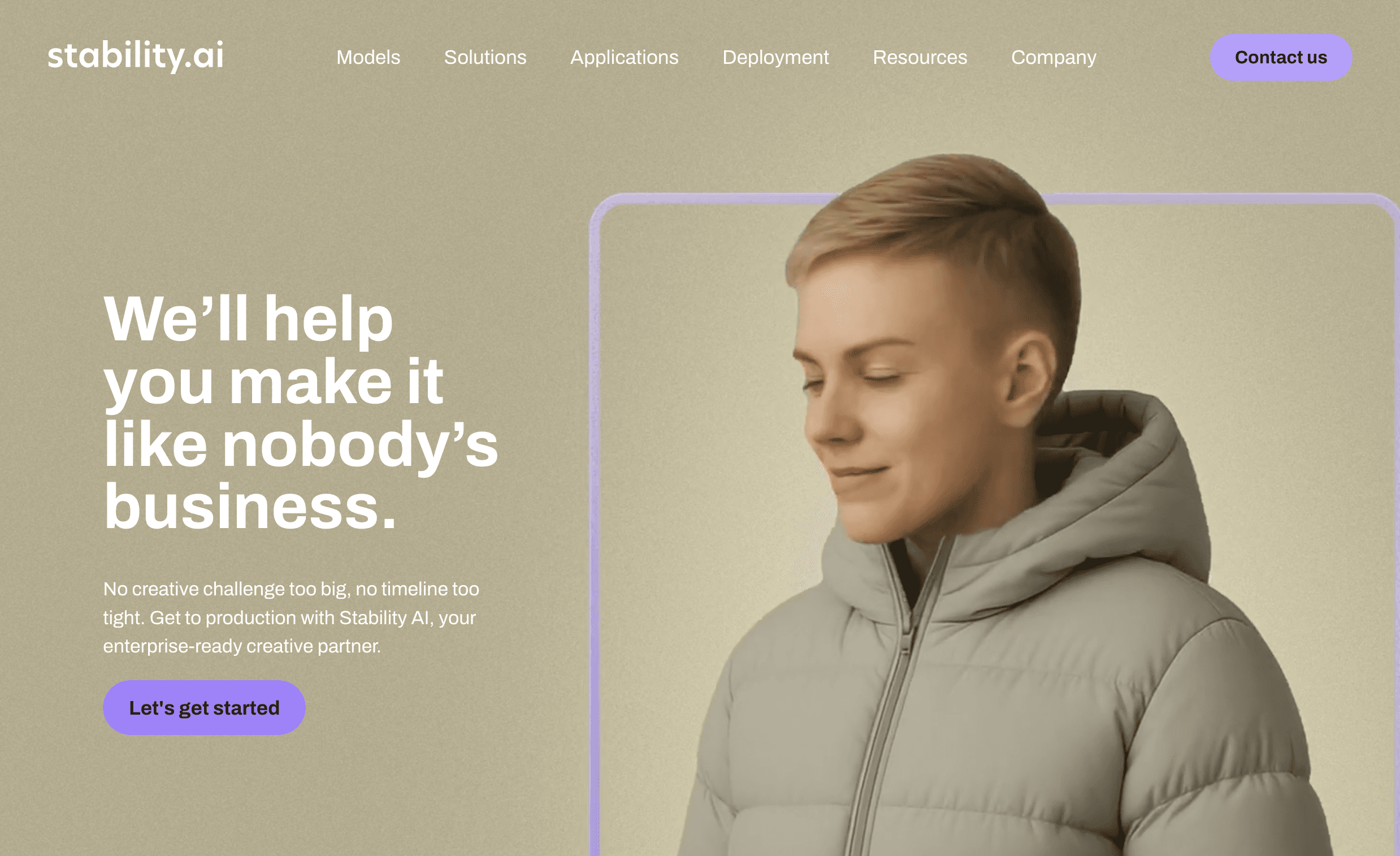Open Resources from the top navigation
The height and width of the screenshot is (856, 1400).
(x=920, y=58)
